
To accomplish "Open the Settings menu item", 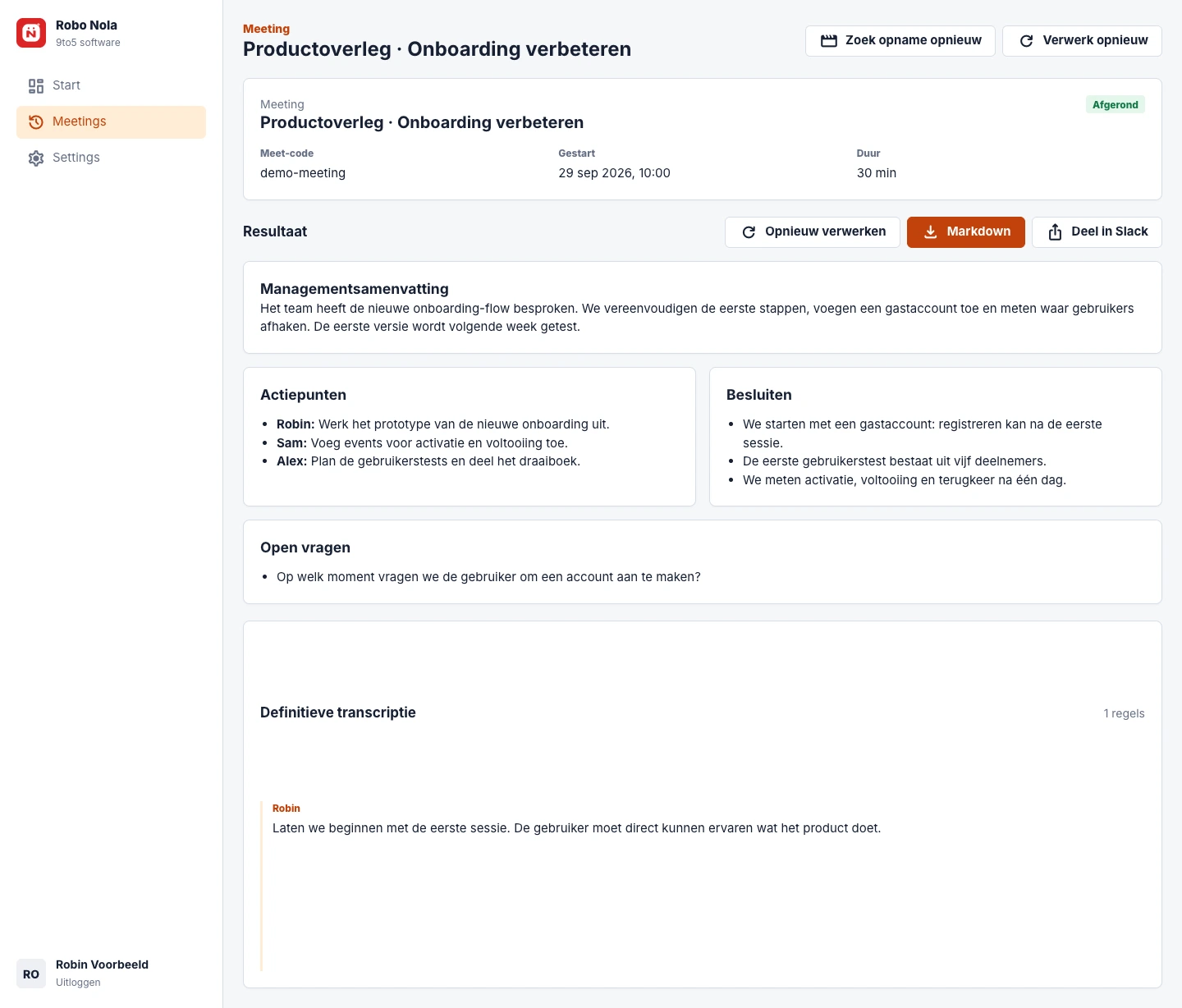I will [x=111, y=158].
